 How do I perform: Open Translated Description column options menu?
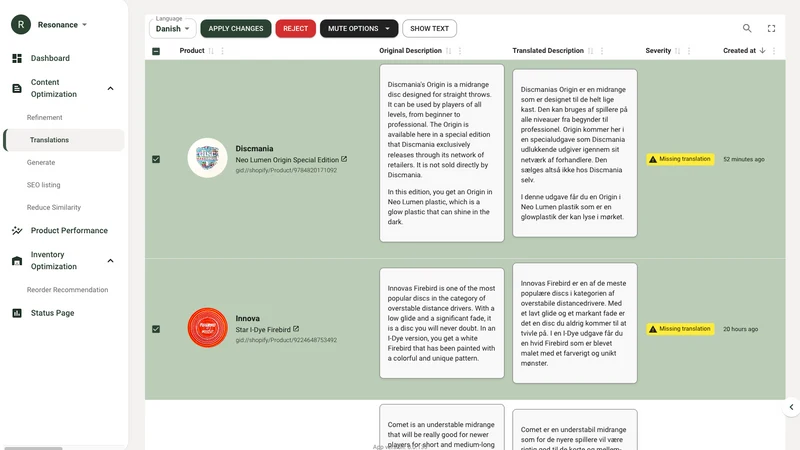pos(602,51)
